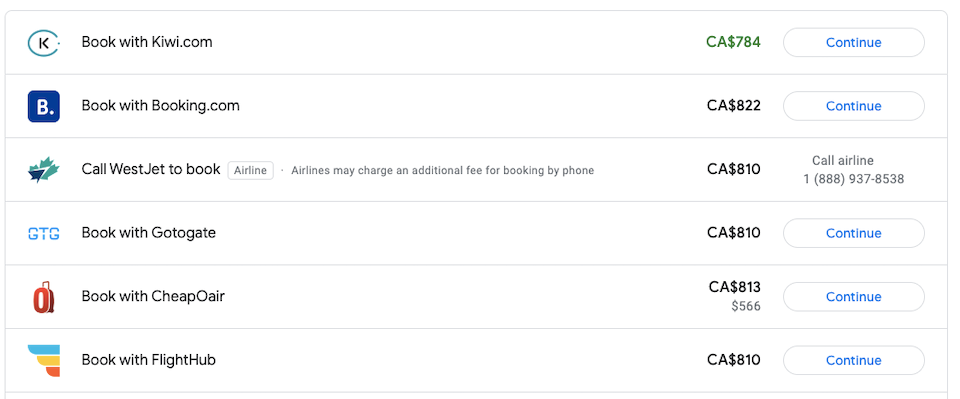Screen dimensions: 960x399
Task: Click the WestJet maple leaf logo
Action: pos(43,170)
